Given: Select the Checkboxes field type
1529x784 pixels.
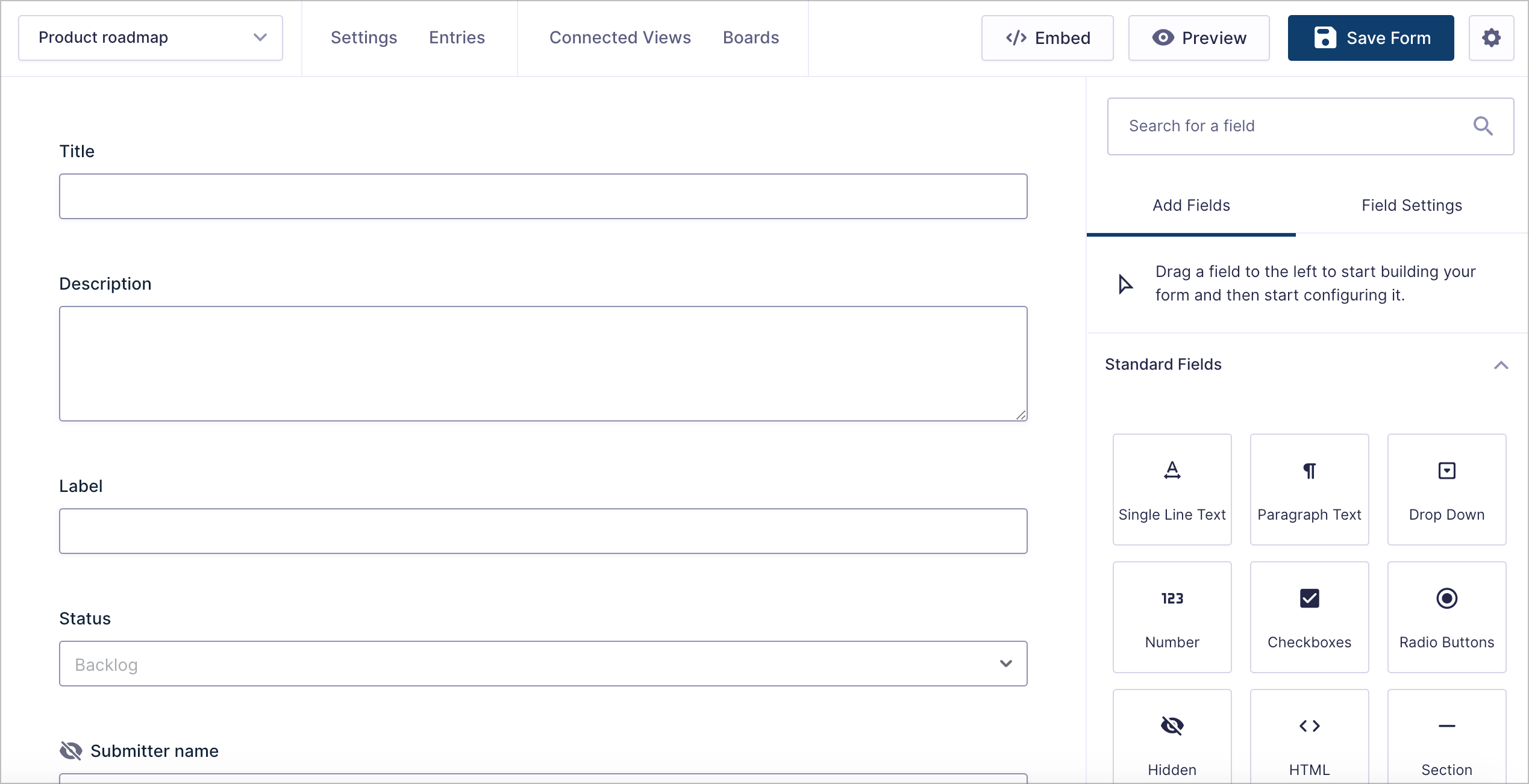Looking at the screenshot, I should [x=1309, y=617].
